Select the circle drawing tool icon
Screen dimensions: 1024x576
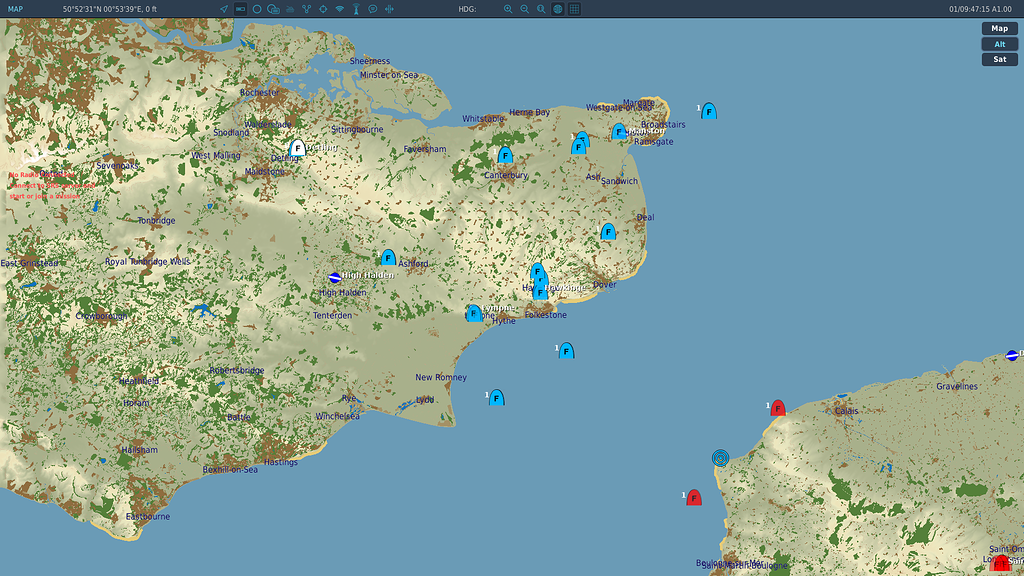tap(257, 9)
